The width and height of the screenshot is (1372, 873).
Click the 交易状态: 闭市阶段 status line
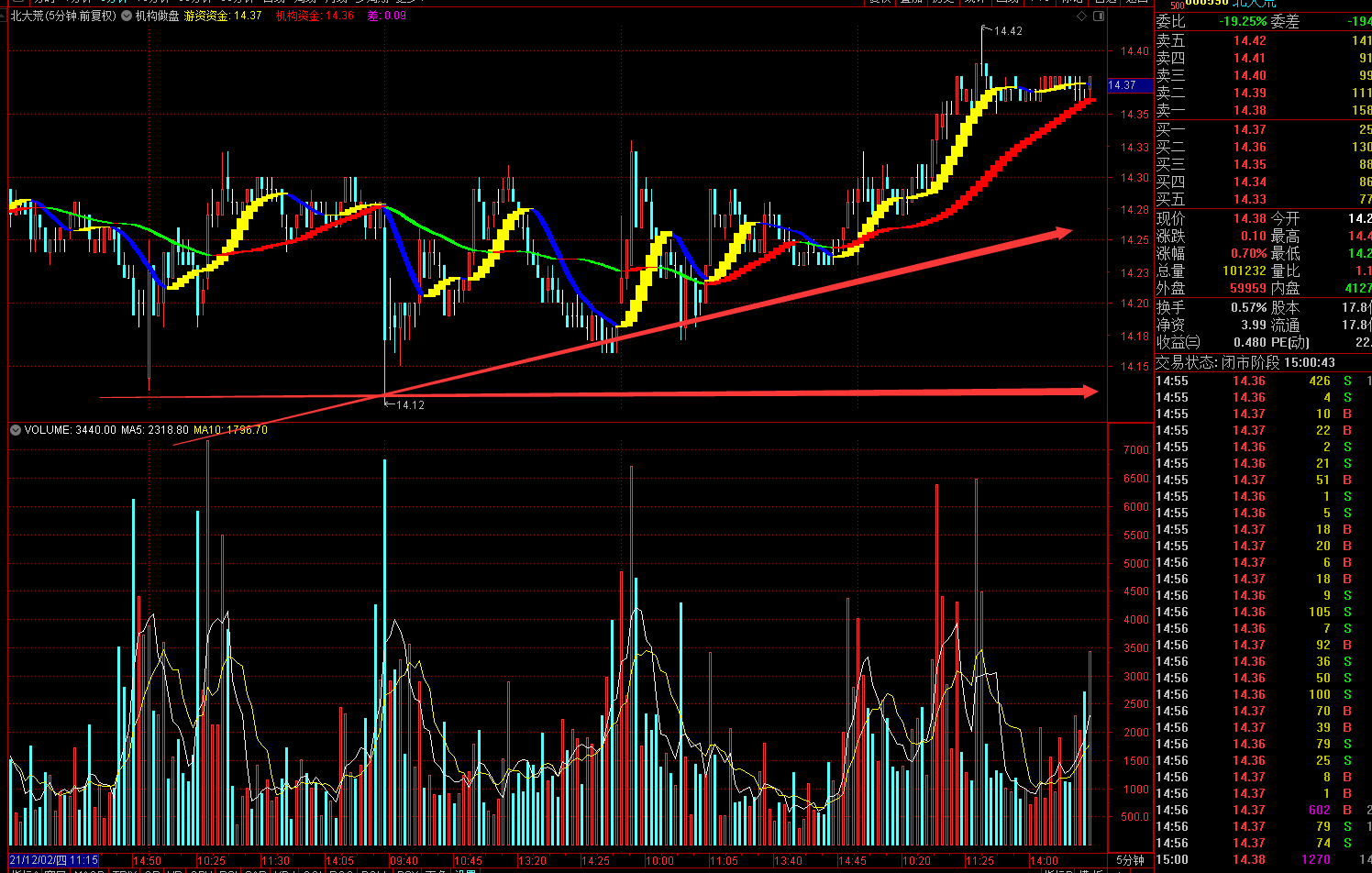(1245, 362)
